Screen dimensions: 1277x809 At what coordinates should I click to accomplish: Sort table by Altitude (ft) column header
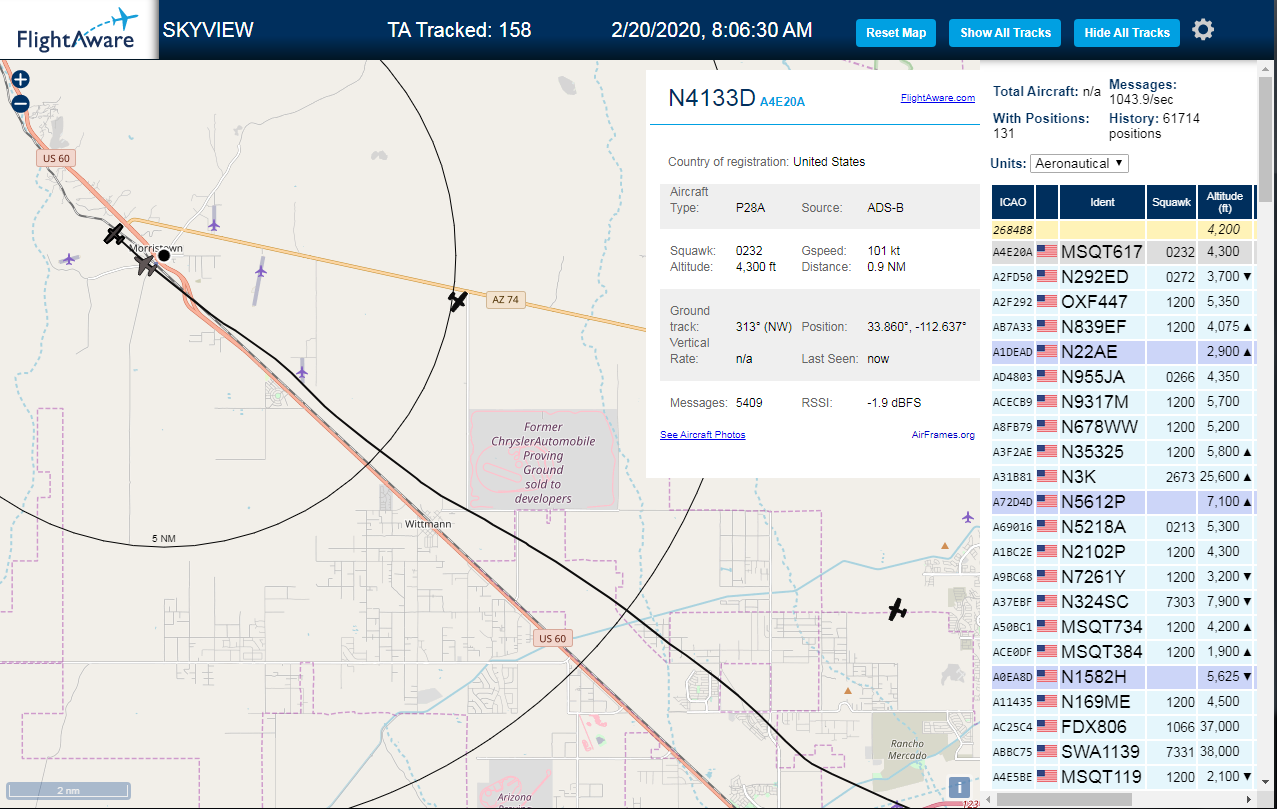[1224, 202]
